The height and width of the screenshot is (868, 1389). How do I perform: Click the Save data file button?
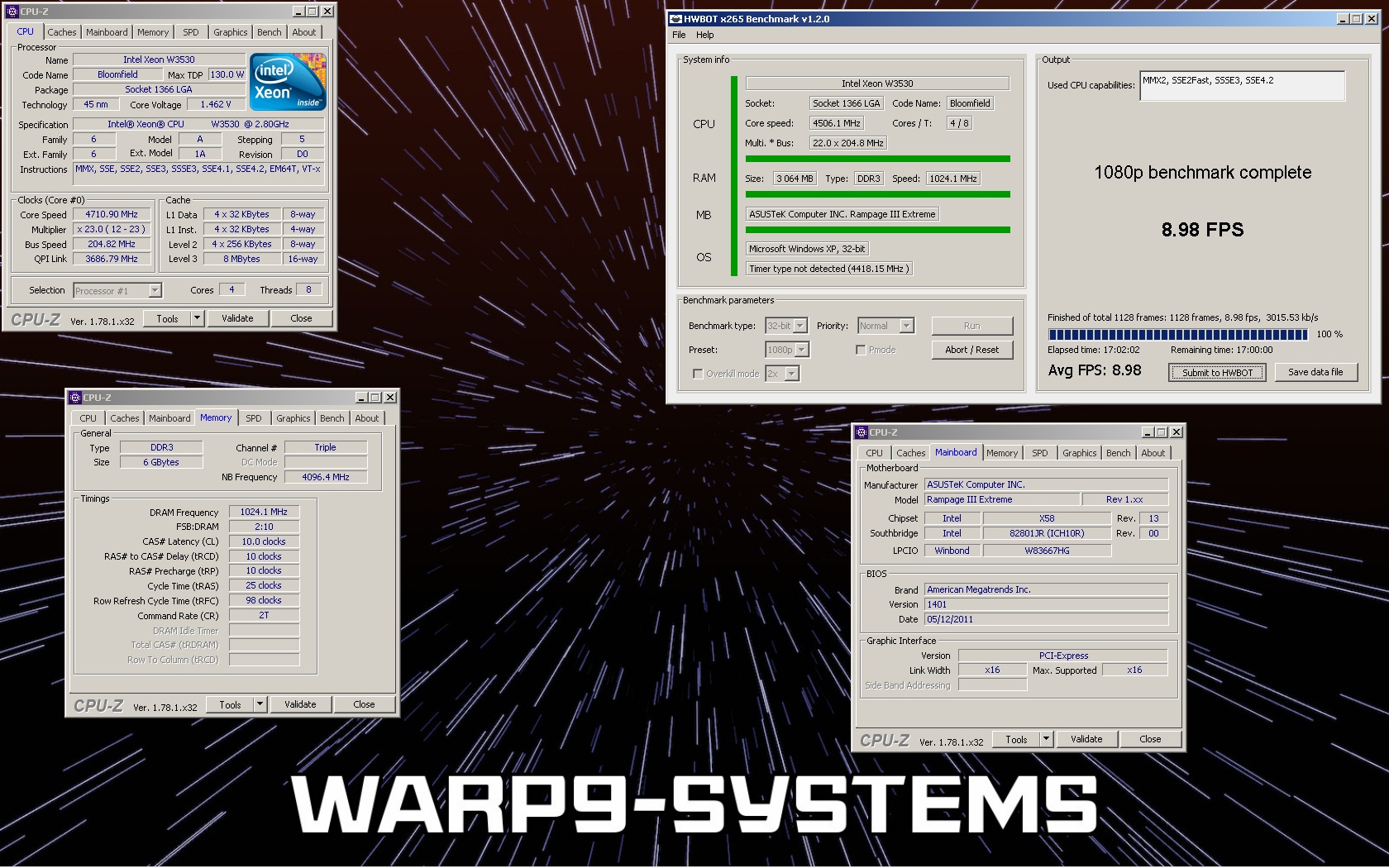pyautogui.click(x=1315, y=372)
